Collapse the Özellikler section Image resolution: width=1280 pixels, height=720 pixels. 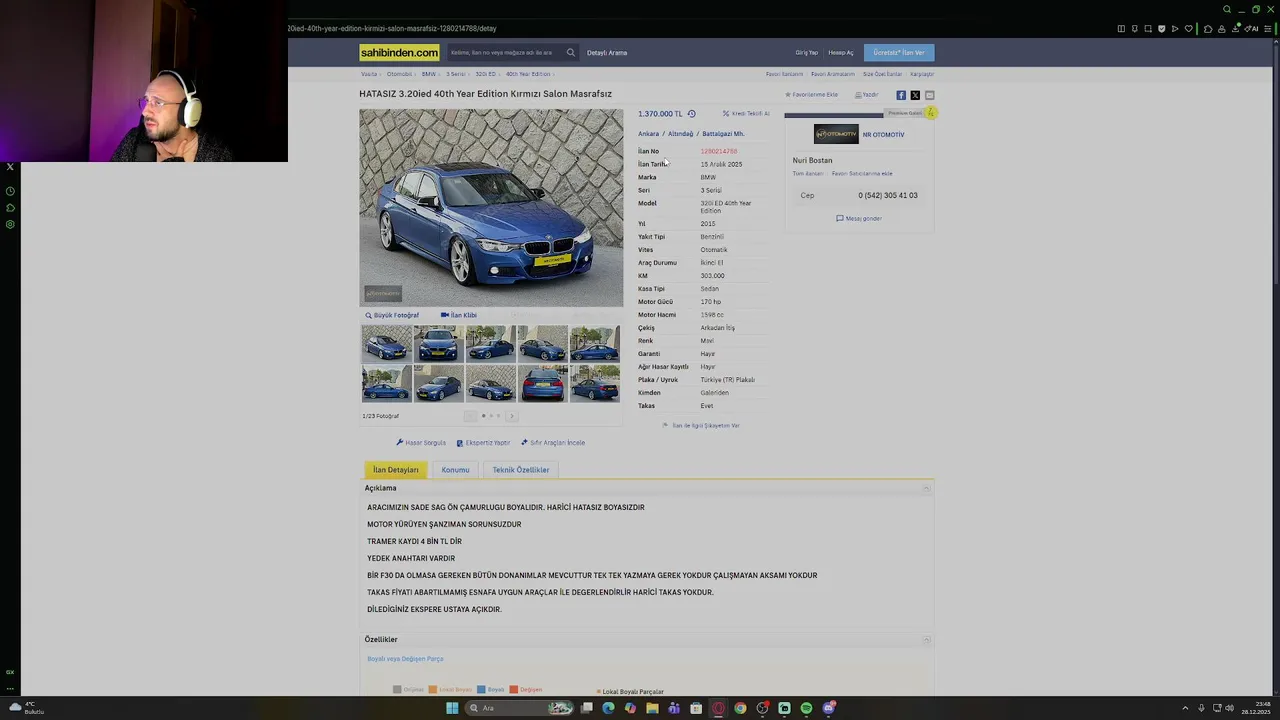tap(926, 640)
